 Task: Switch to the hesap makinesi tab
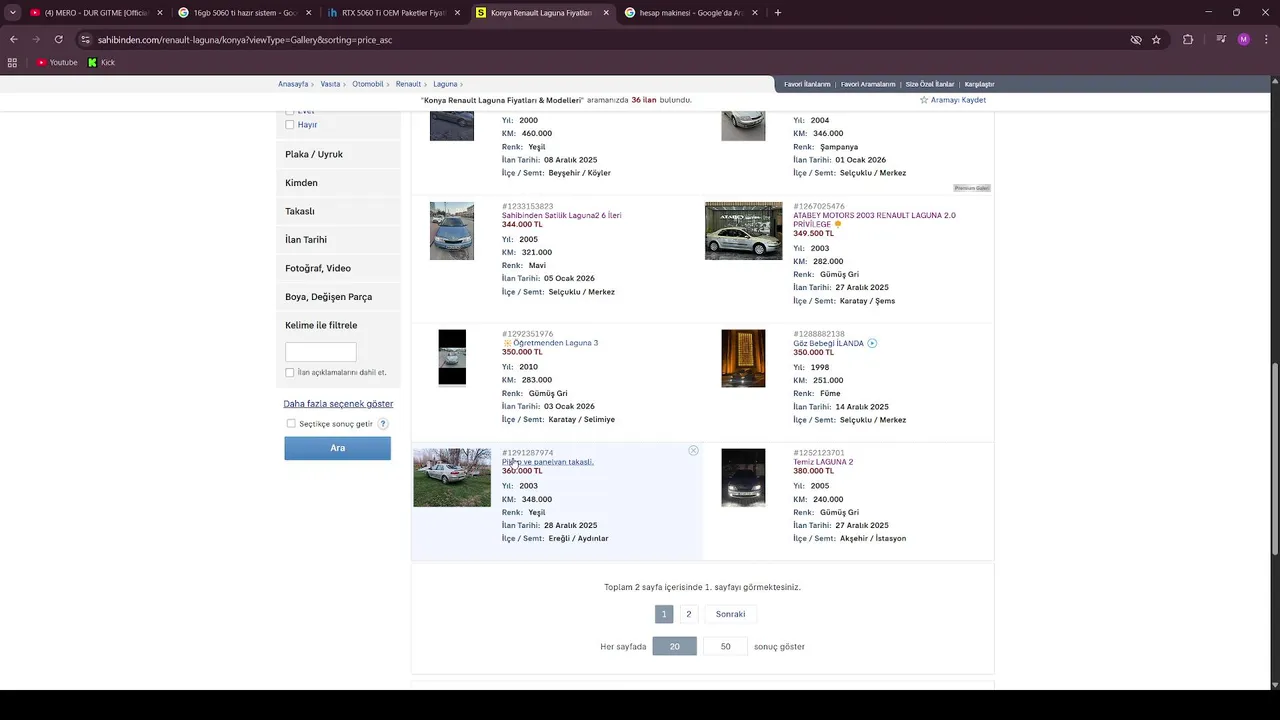(690, 13)
